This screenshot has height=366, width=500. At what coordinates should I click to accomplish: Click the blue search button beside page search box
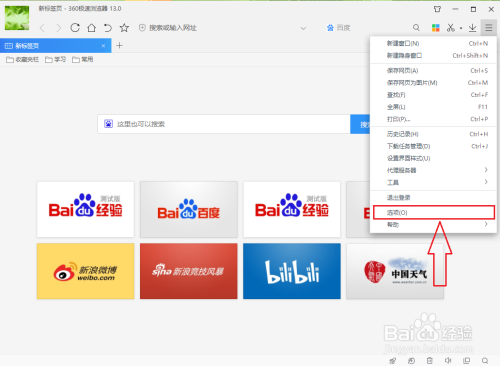tap(360, 124)
